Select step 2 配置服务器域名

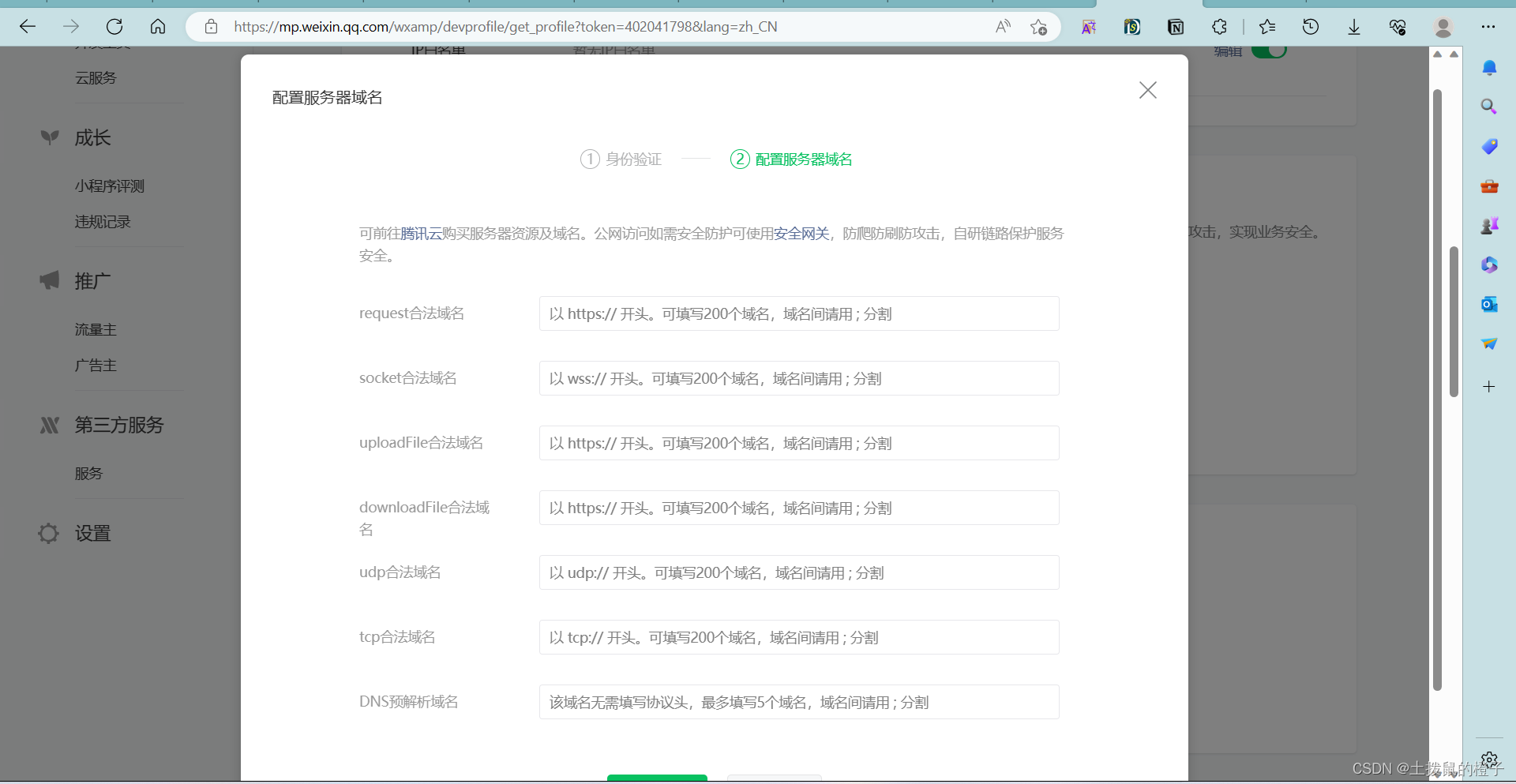coord(791,159)
